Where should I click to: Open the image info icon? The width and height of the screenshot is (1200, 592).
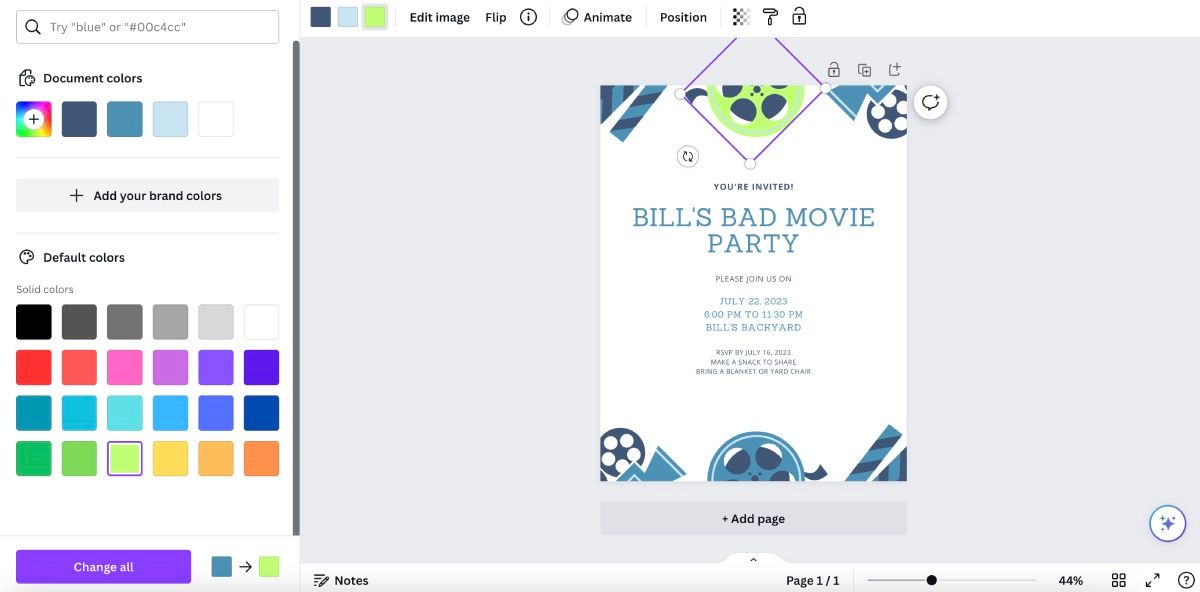pyautogui.click(x=529, y=17)
